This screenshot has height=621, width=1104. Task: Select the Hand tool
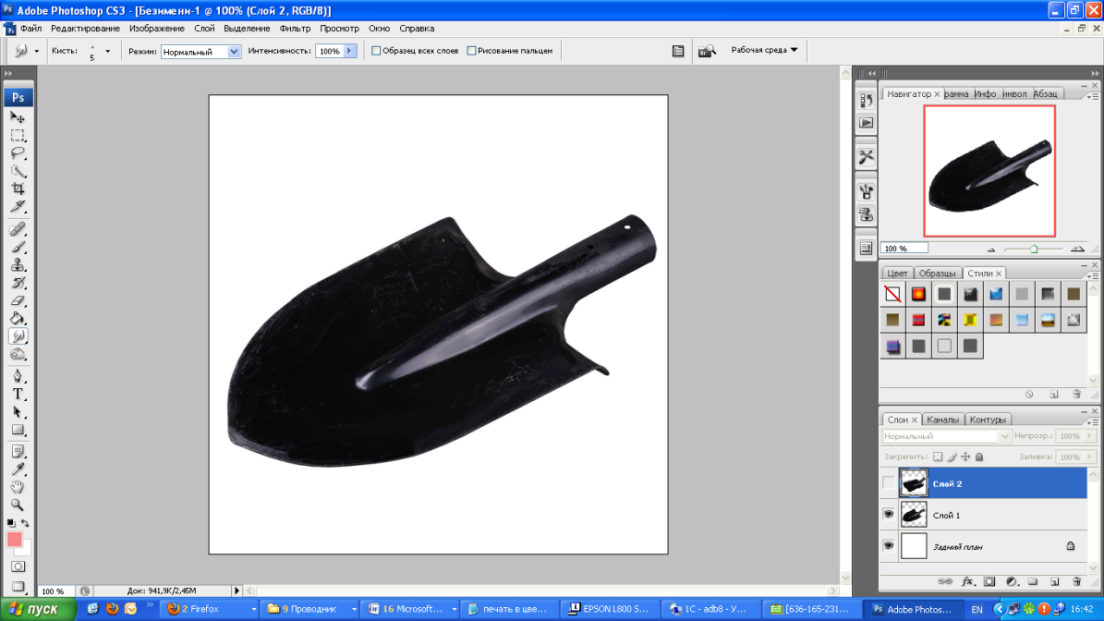[x=18, y=487]
